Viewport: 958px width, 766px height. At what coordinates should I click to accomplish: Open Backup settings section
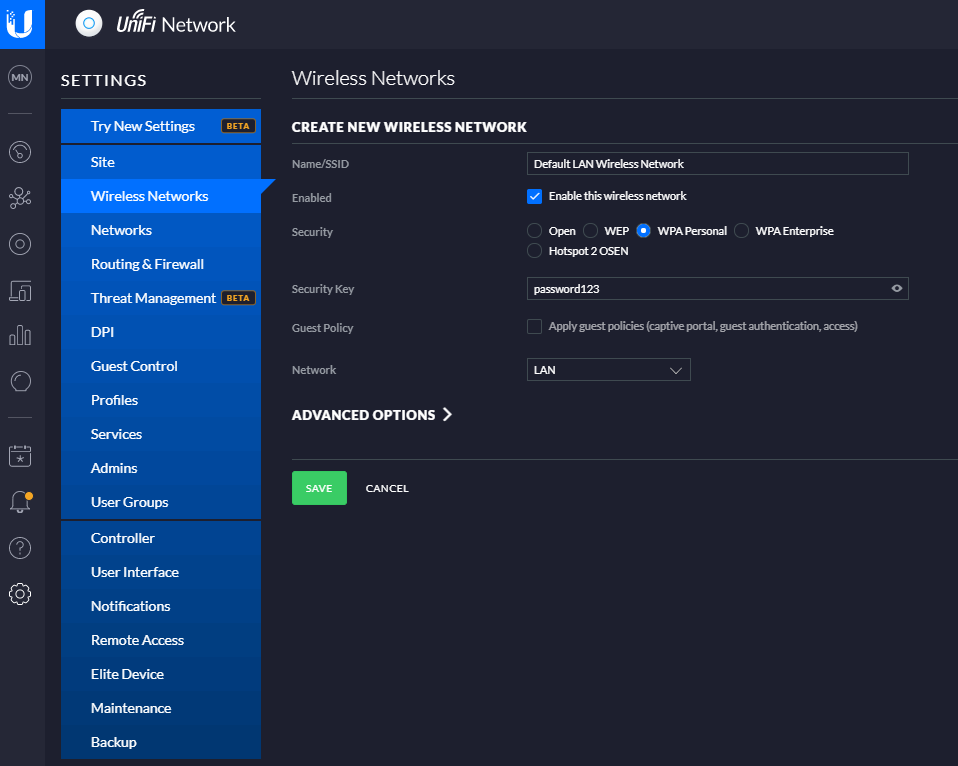(x=161, y=742)
